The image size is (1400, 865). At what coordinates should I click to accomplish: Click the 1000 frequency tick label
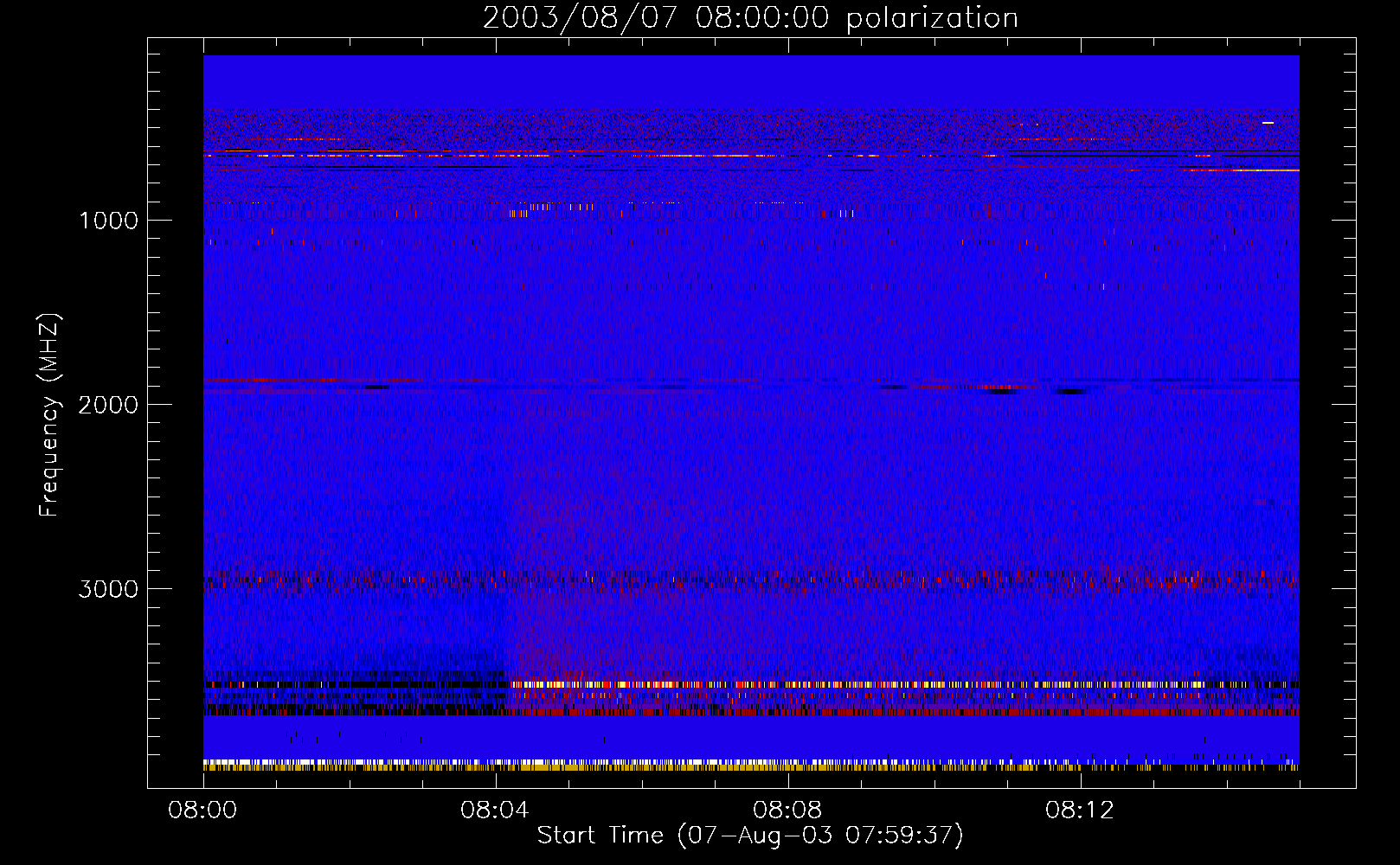(x=109, y=221)
